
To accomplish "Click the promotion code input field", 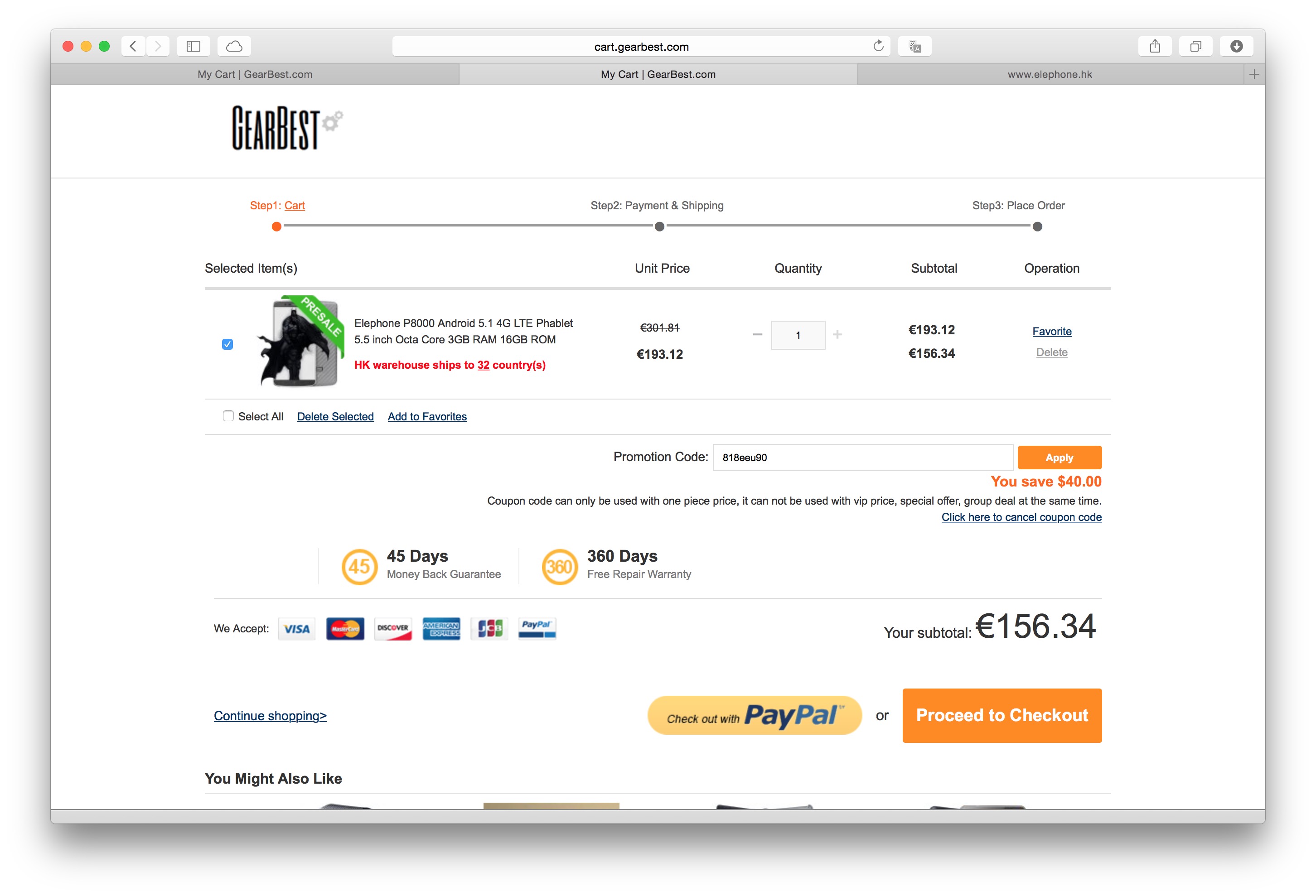I will [x=862, y=458].
